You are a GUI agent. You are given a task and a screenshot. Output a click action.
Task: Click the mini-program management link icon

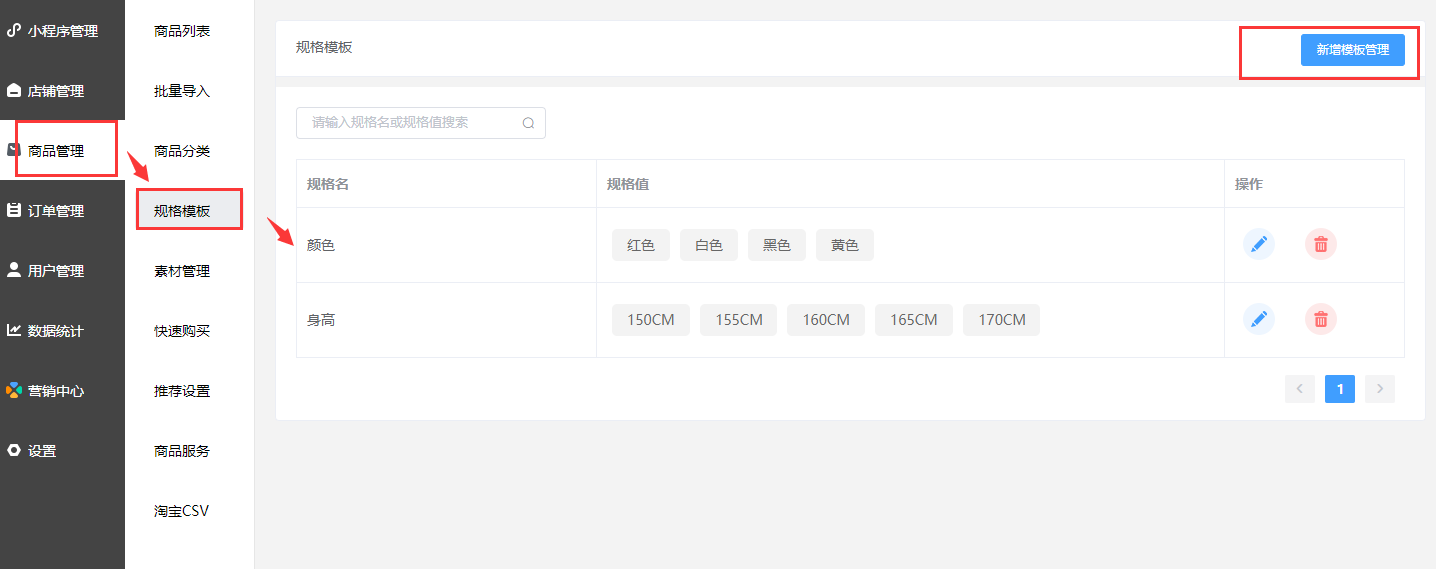coord(14,30)
